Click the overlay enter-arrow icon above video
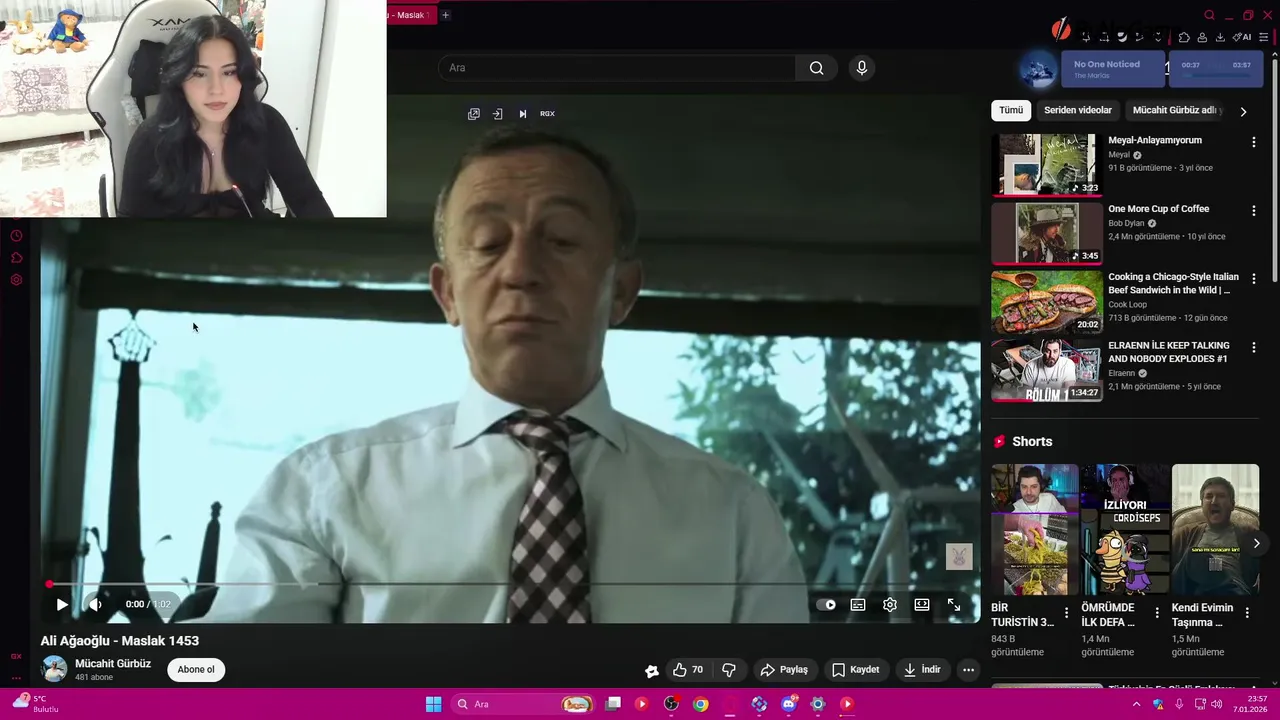 [x=498, y=114]
